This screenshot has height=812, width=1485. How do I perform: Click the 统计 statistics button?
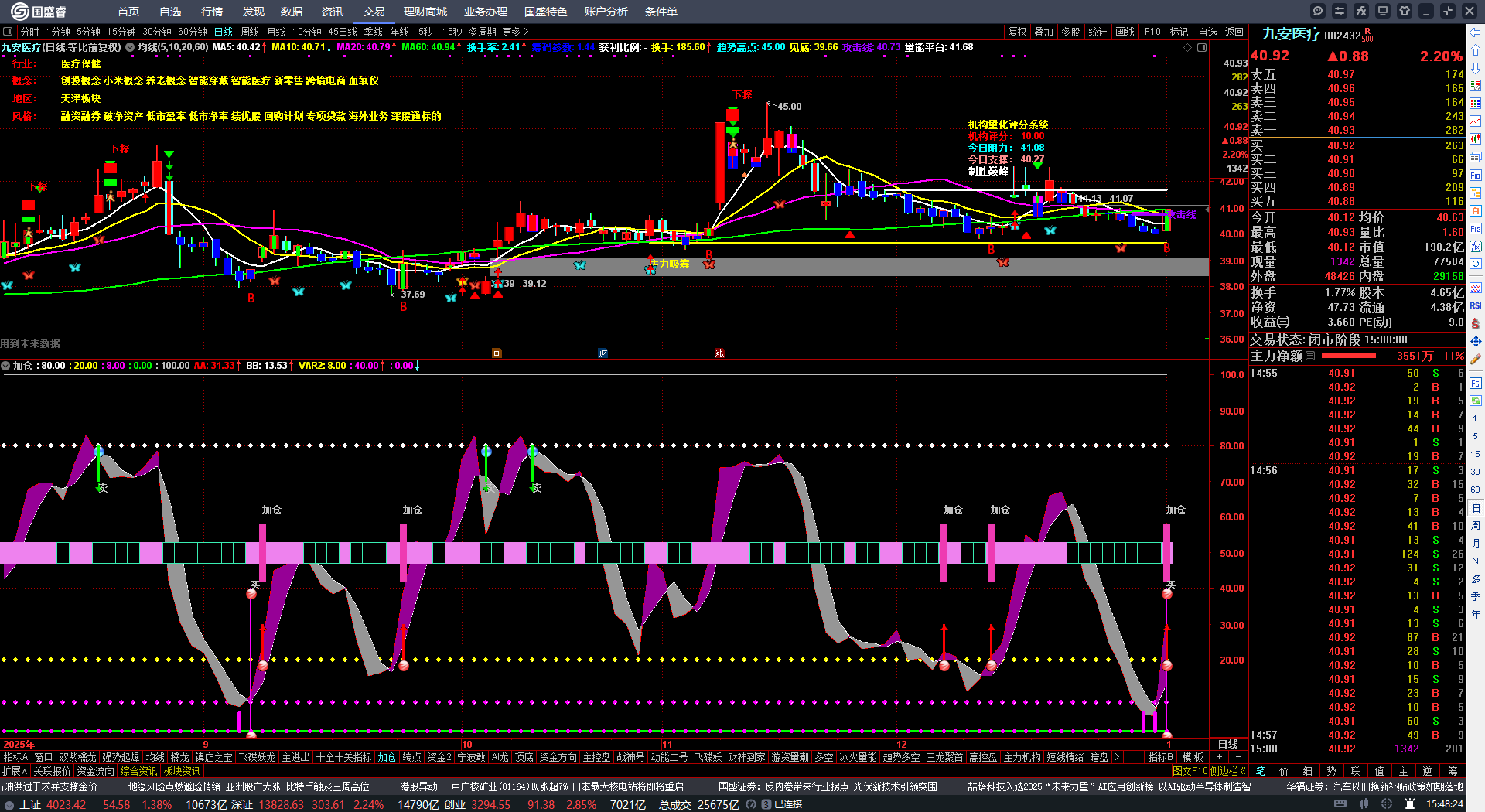tap(1098, 32)
